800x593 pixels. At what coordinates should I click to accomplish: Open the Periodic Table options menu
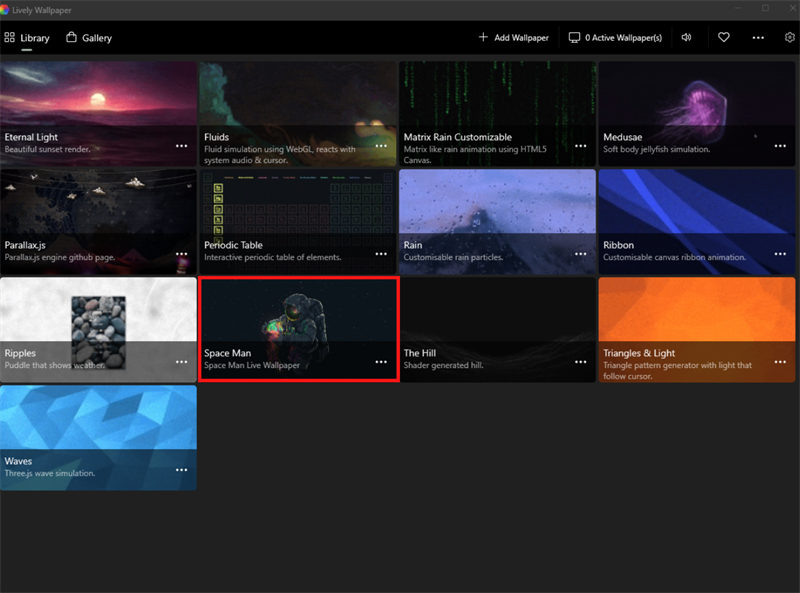click(381, 254)
